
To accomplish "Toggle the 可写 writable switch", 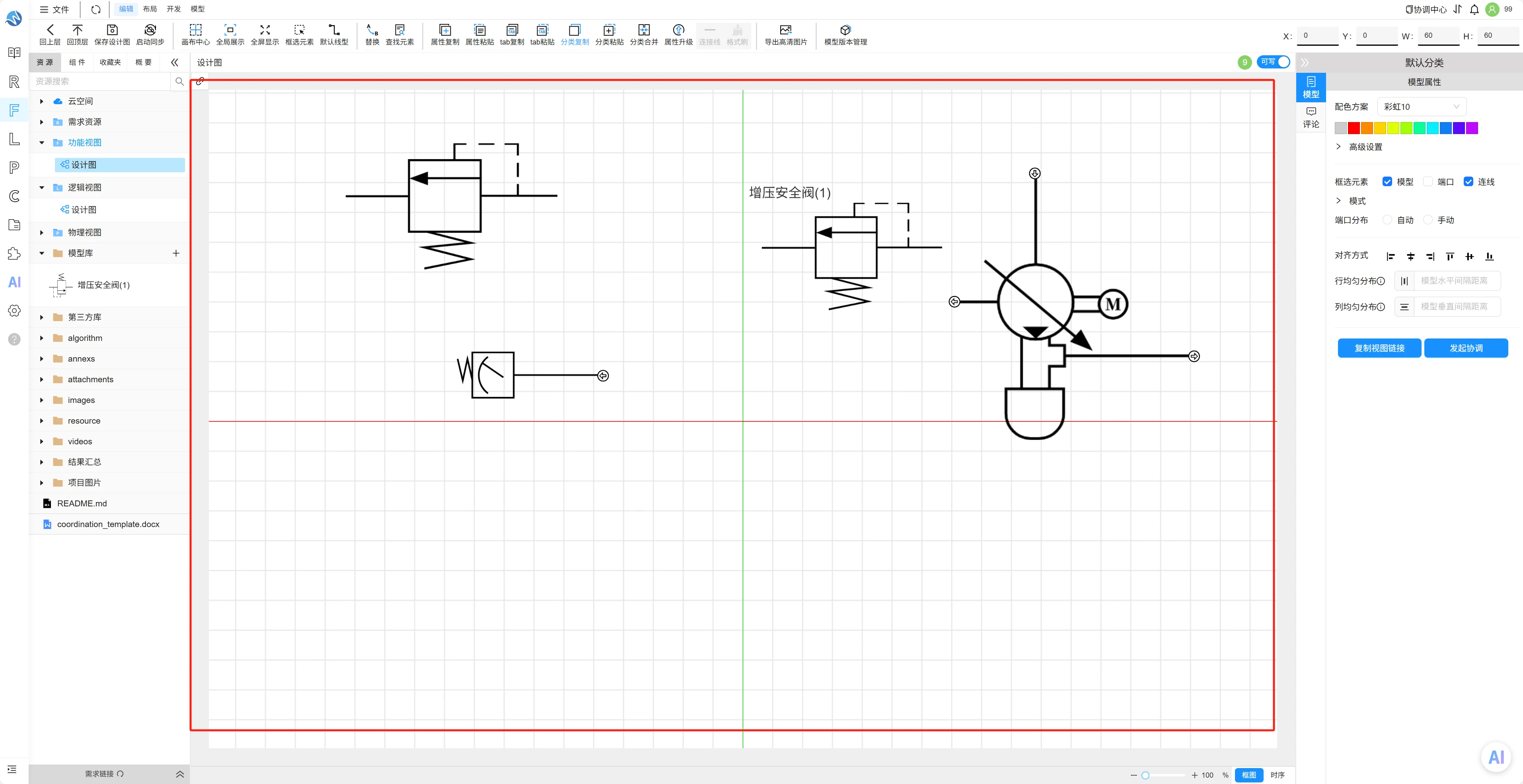I will coord(1274,62).
